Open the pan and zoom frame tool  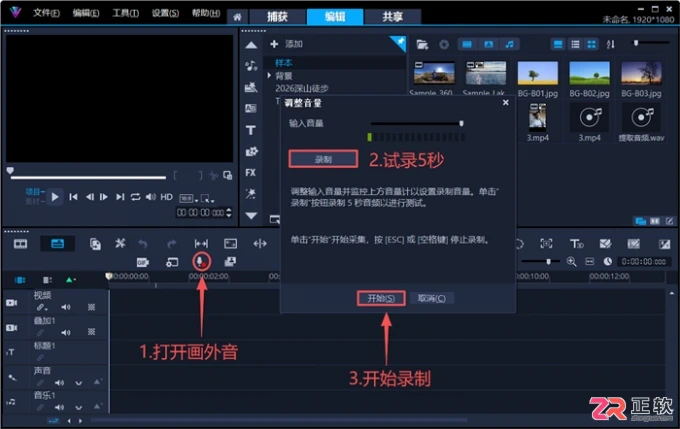coord(230,244)
